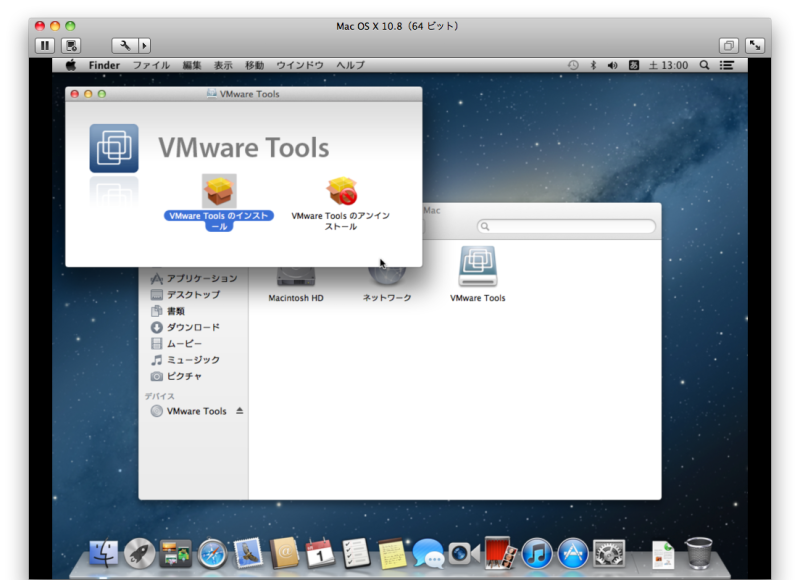Open ピクチャ in the Finder sidebar

point(177,376)
